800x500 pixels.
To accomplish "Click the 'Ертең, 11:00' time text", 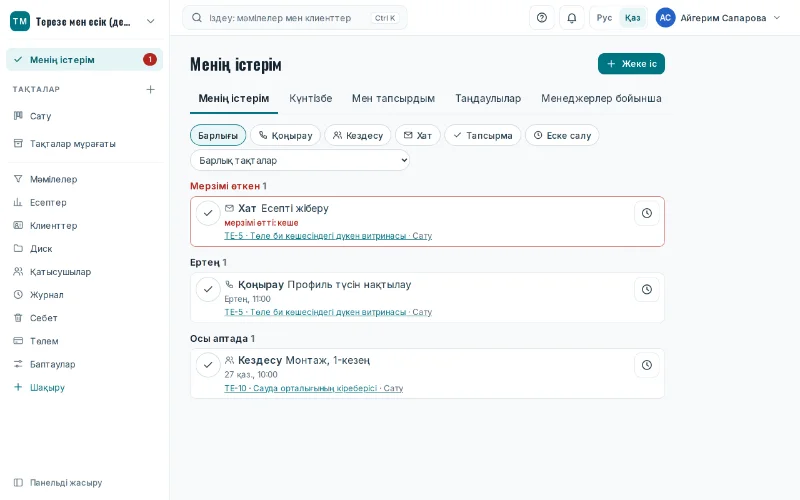I will pyautogui.click(x=247, y=299).
